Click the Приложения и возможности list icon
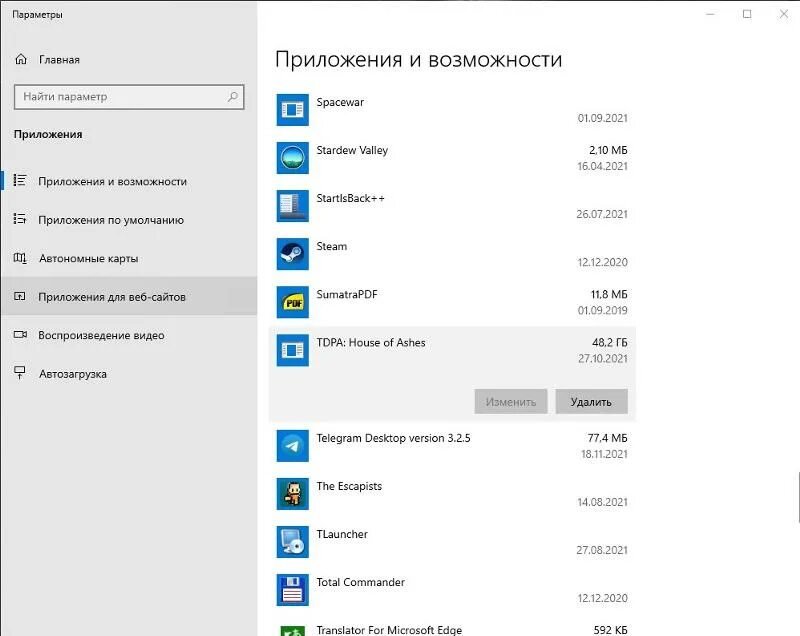This screenshot has width=800, height=636. pyautogui.click(x=20, y=181)
